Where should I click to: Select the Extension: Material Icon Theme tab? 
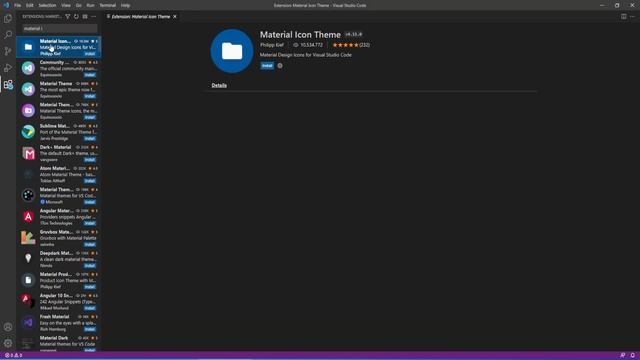pyautogui.click(x=141, y=17)
